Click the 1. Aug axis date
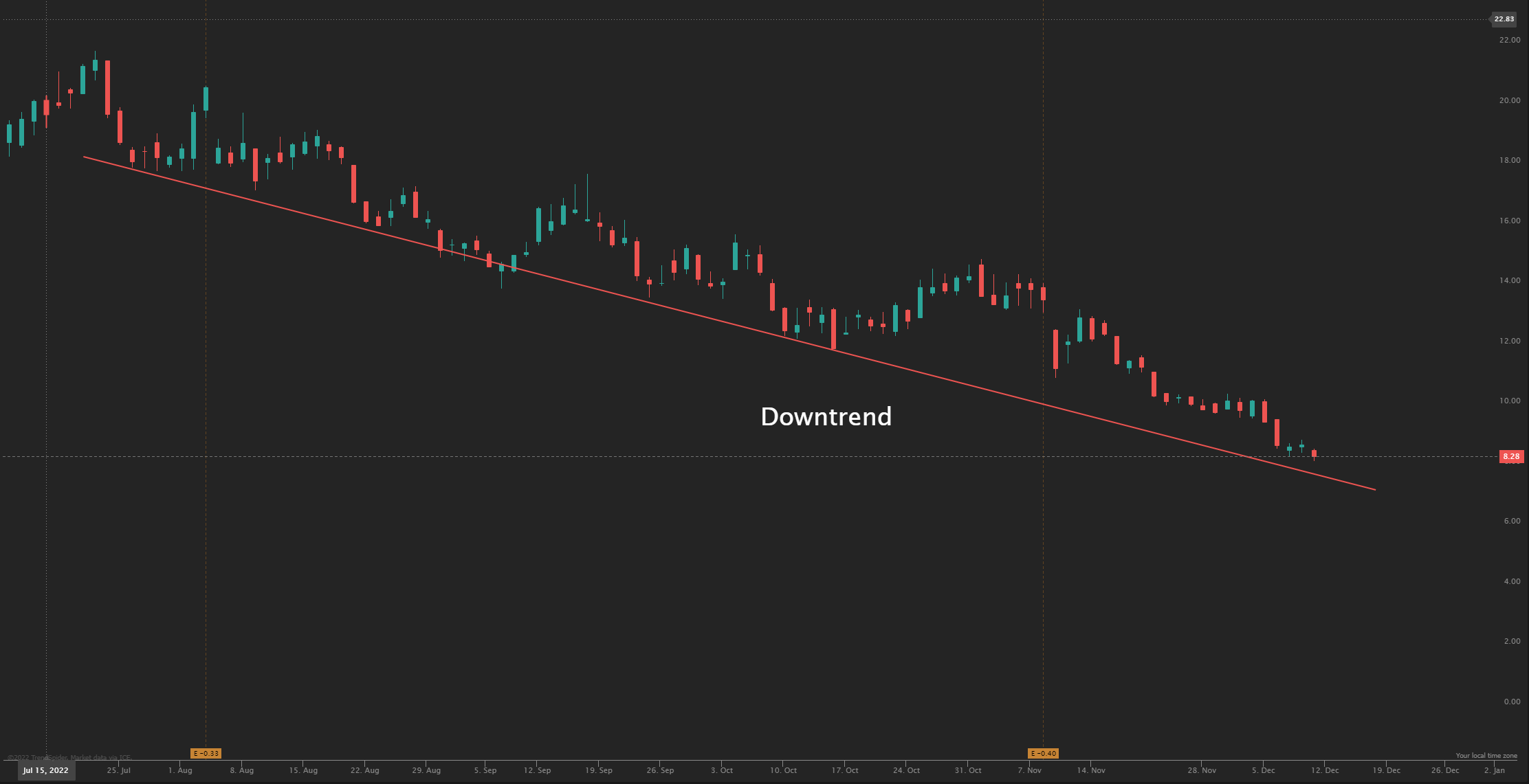Viewport: 1529px width, 784px height. pyautogui.click(x=180, y=770)
